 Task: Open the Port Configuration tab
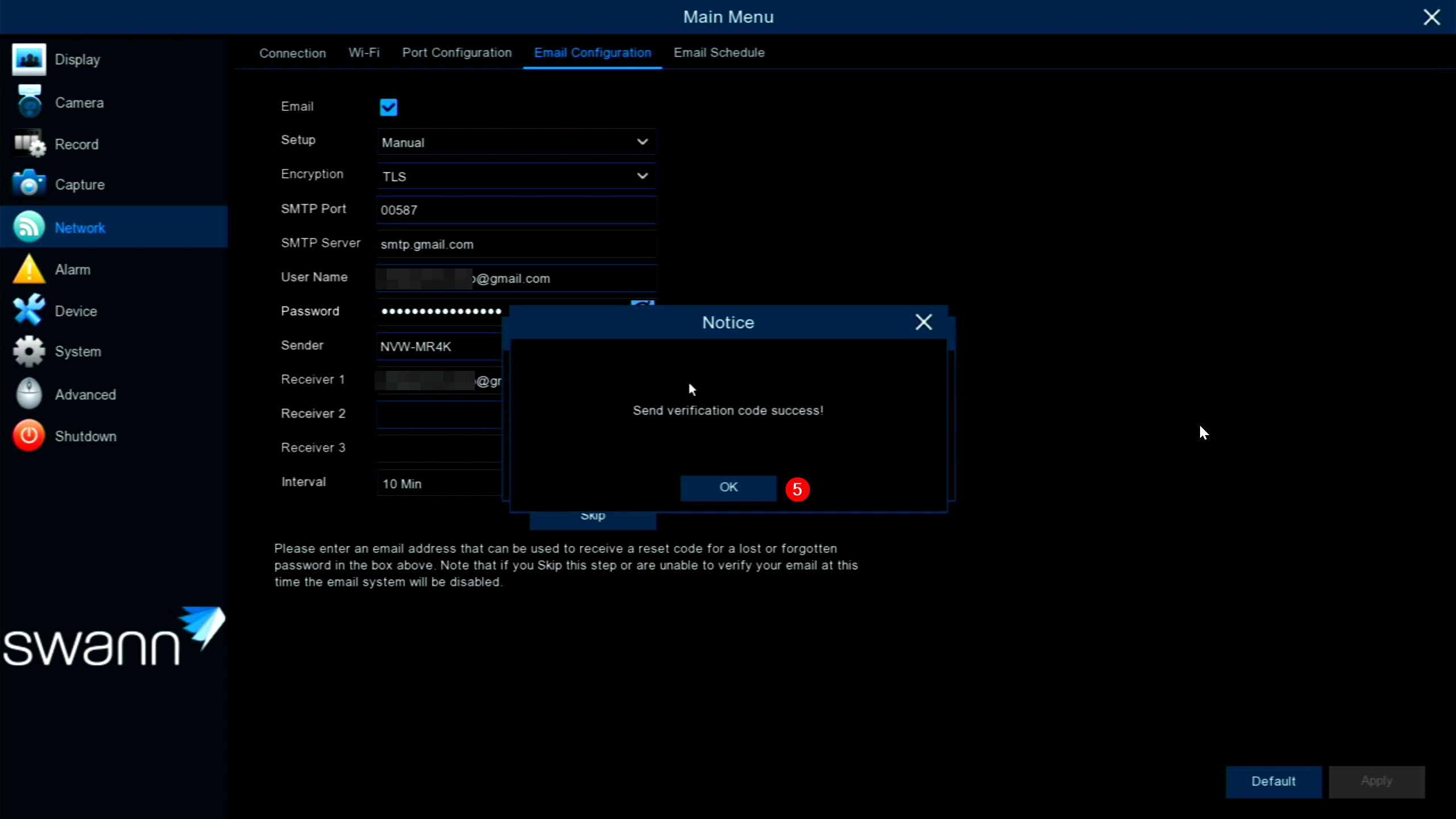(x=457, y=52)
